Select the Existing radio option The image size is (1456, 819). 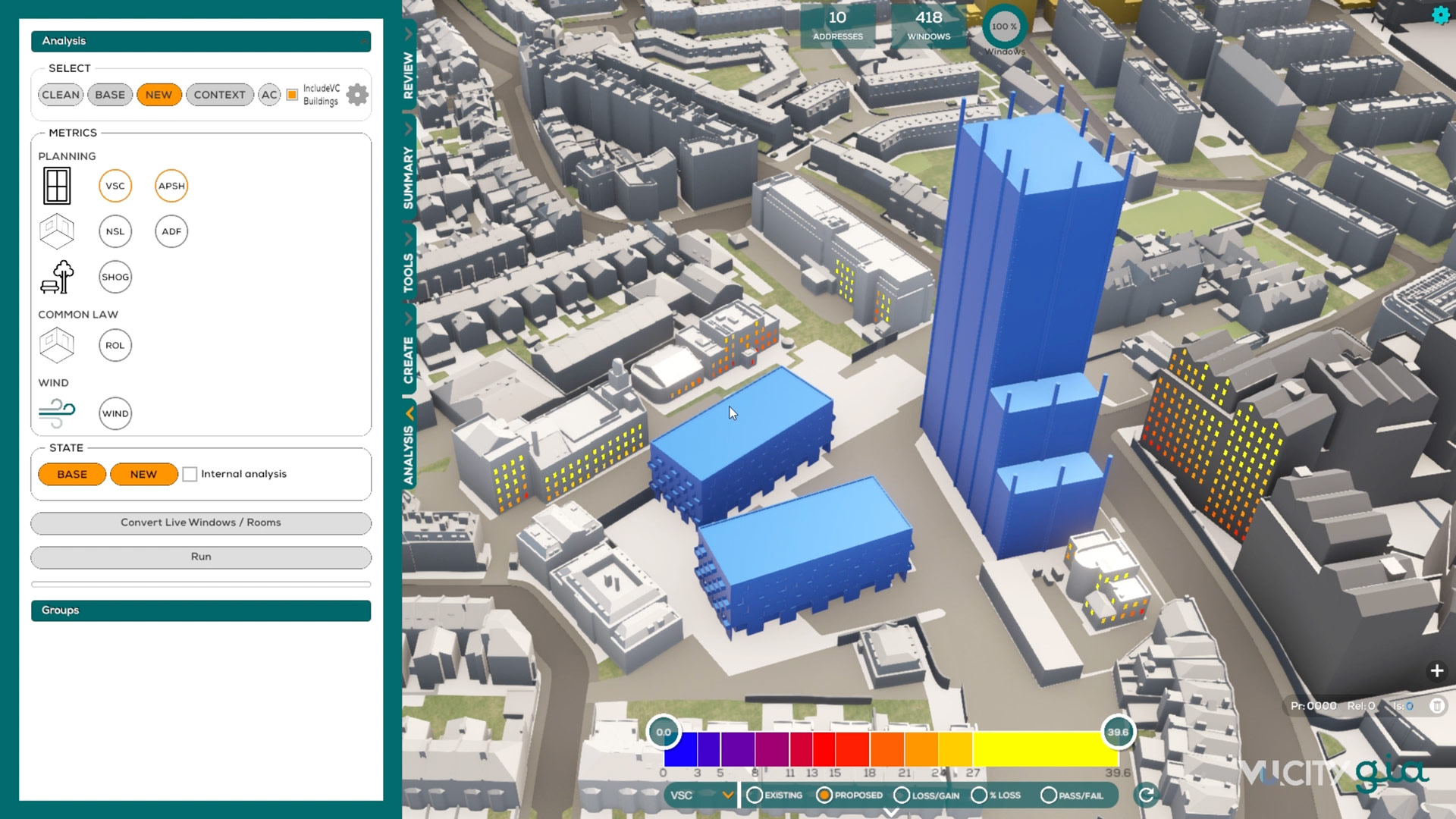pos(755,795)
